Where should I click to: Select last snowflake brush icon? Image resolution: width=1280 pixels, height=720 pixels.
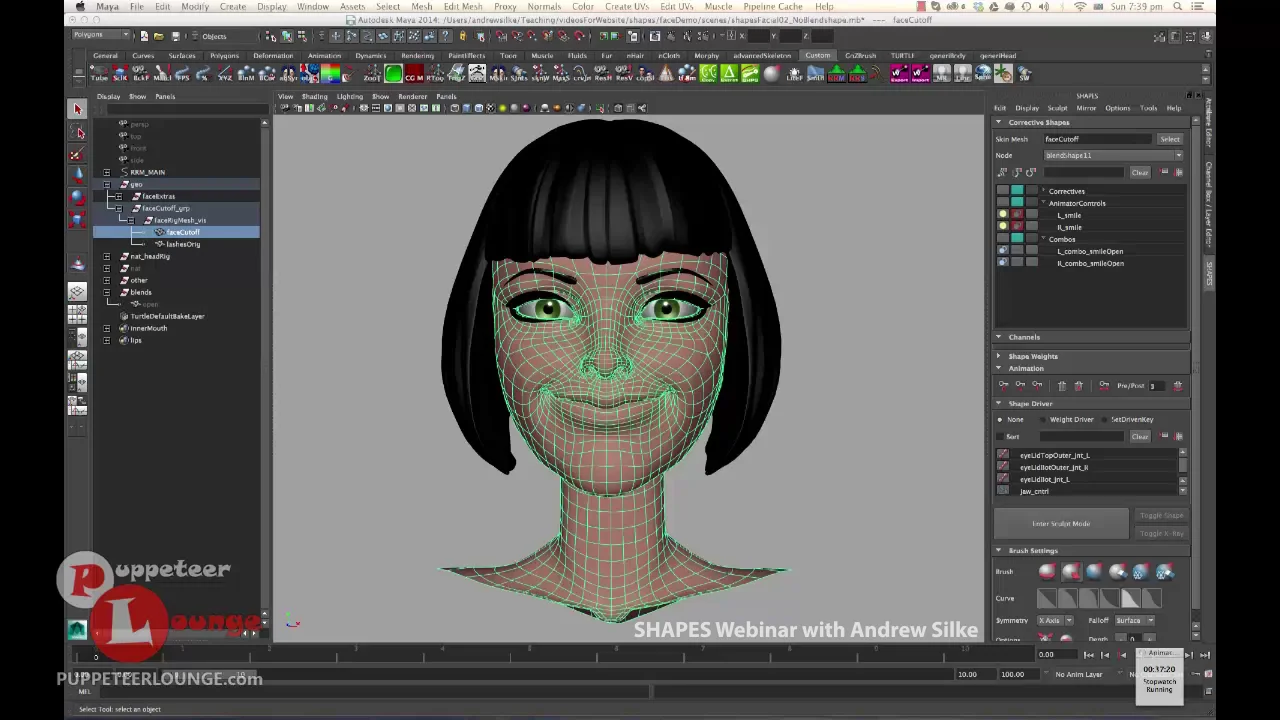point(1165,572)
